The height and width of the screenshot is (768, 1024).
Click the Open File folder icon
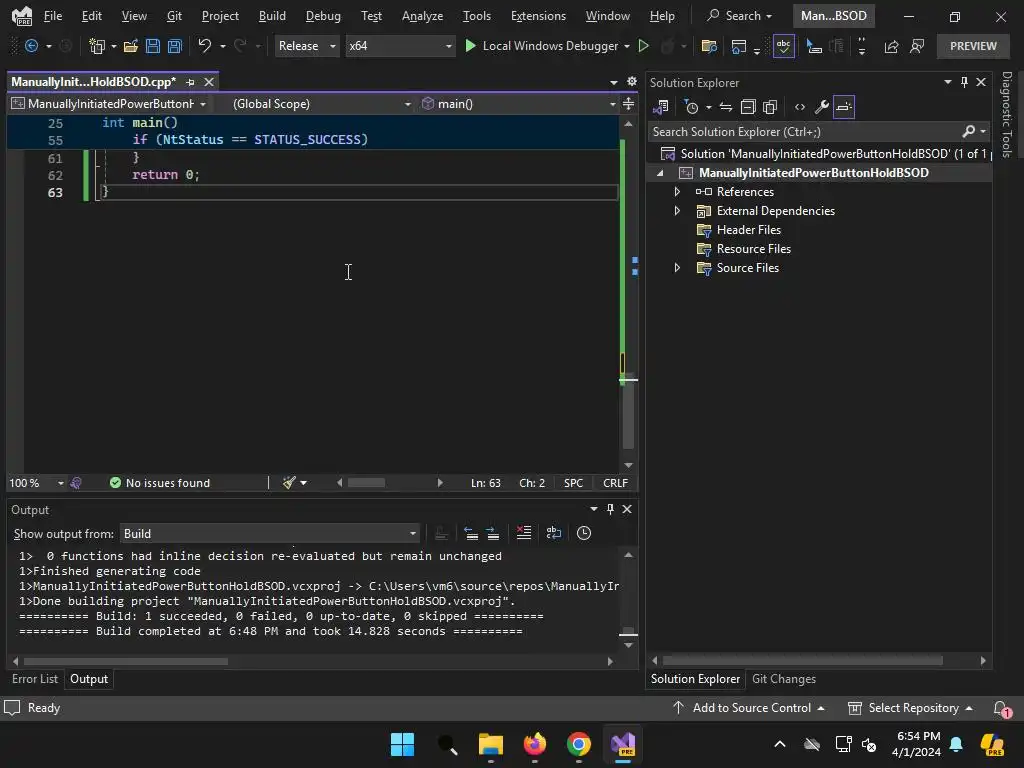131,46
